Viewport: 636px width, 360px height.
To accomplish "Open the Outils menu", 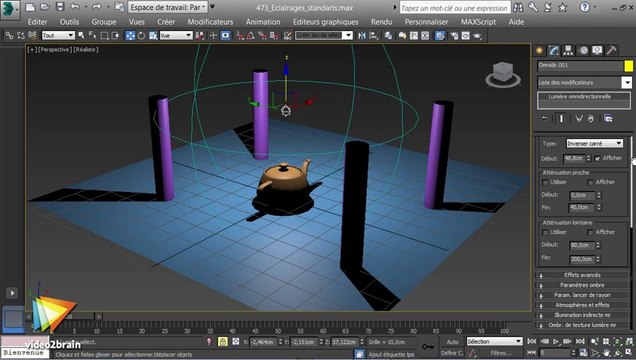I will click(x=69, y=22).
